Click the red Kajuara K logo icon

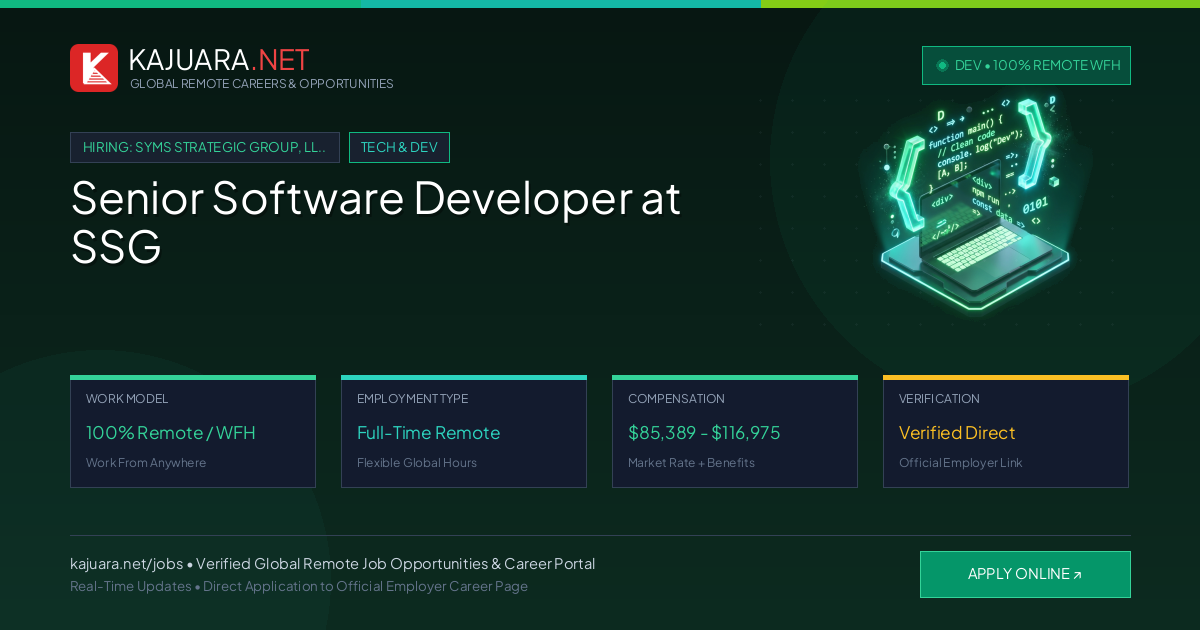tap(94, 68)
